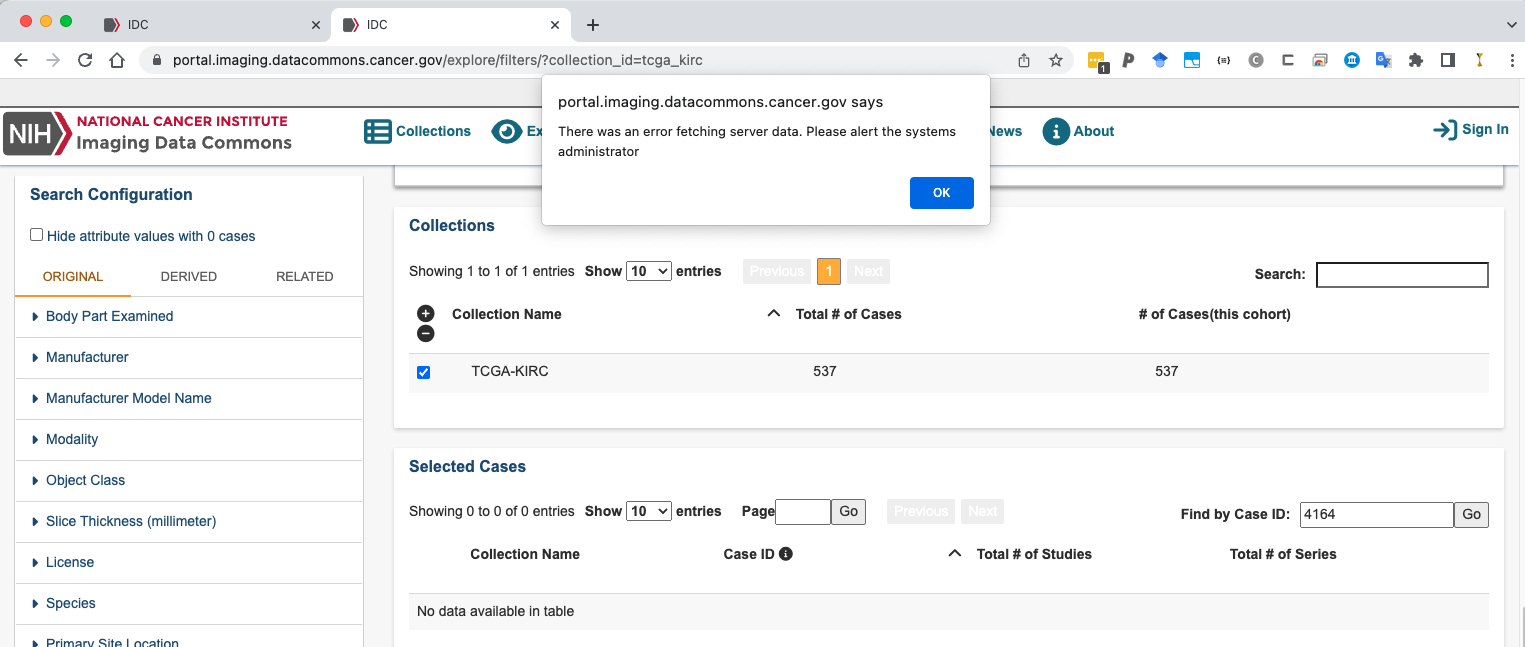This screenshot has height=647, width=1525.
Task: Enable 'Hide attribute values with 0 cases'
Action: [36, 234]
